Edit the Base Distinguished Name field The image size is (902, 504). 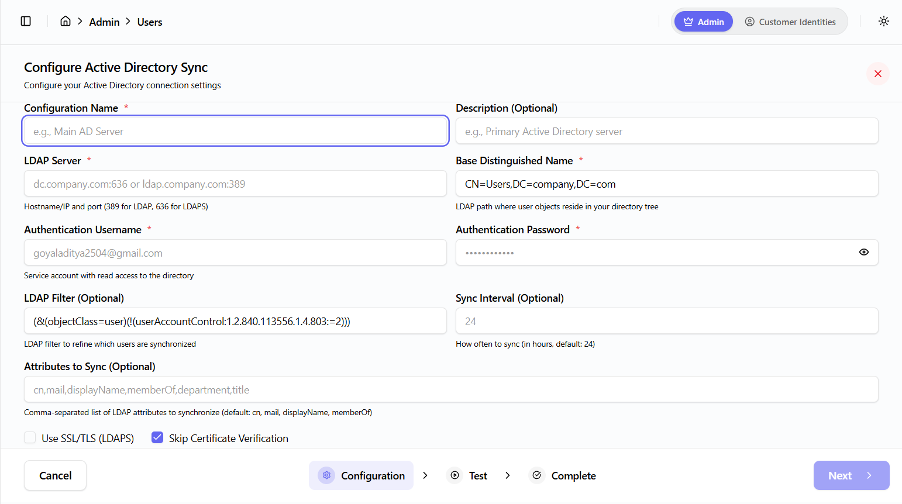click(667, 184)
